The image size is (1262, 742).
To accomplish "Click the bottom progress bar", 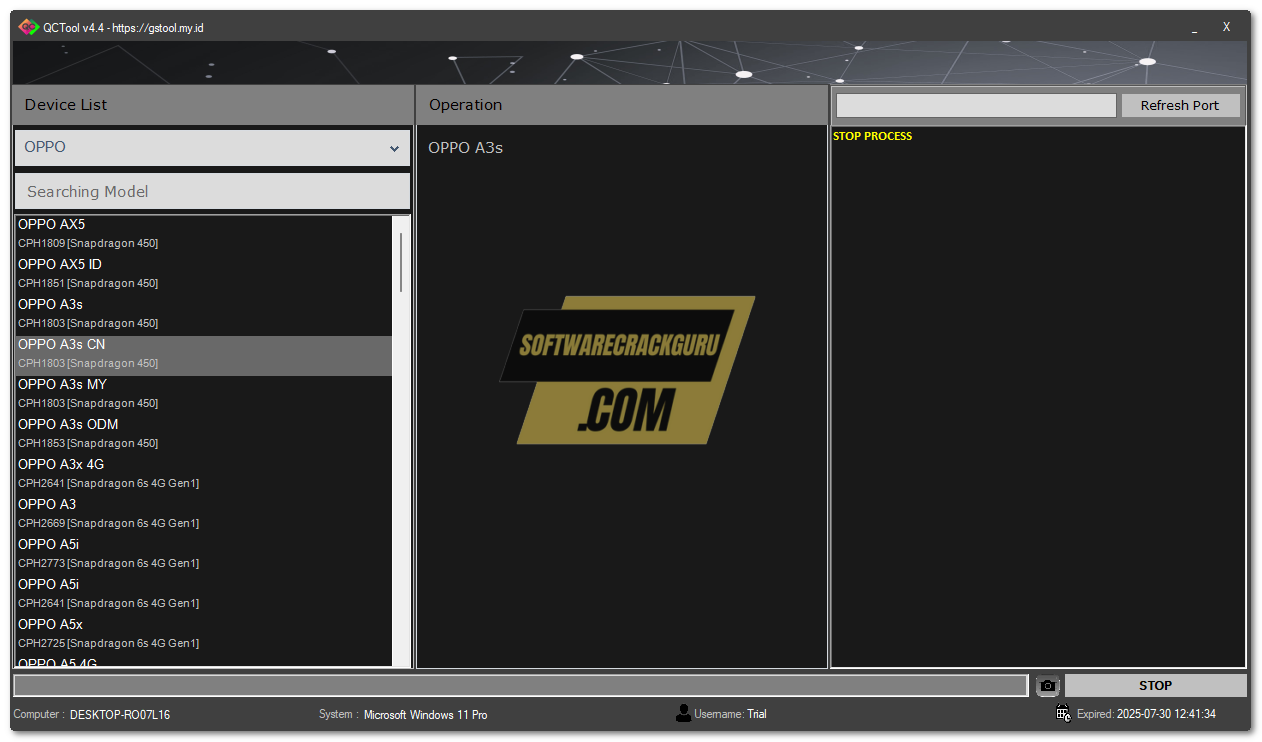I will click(x=520, y=685).
